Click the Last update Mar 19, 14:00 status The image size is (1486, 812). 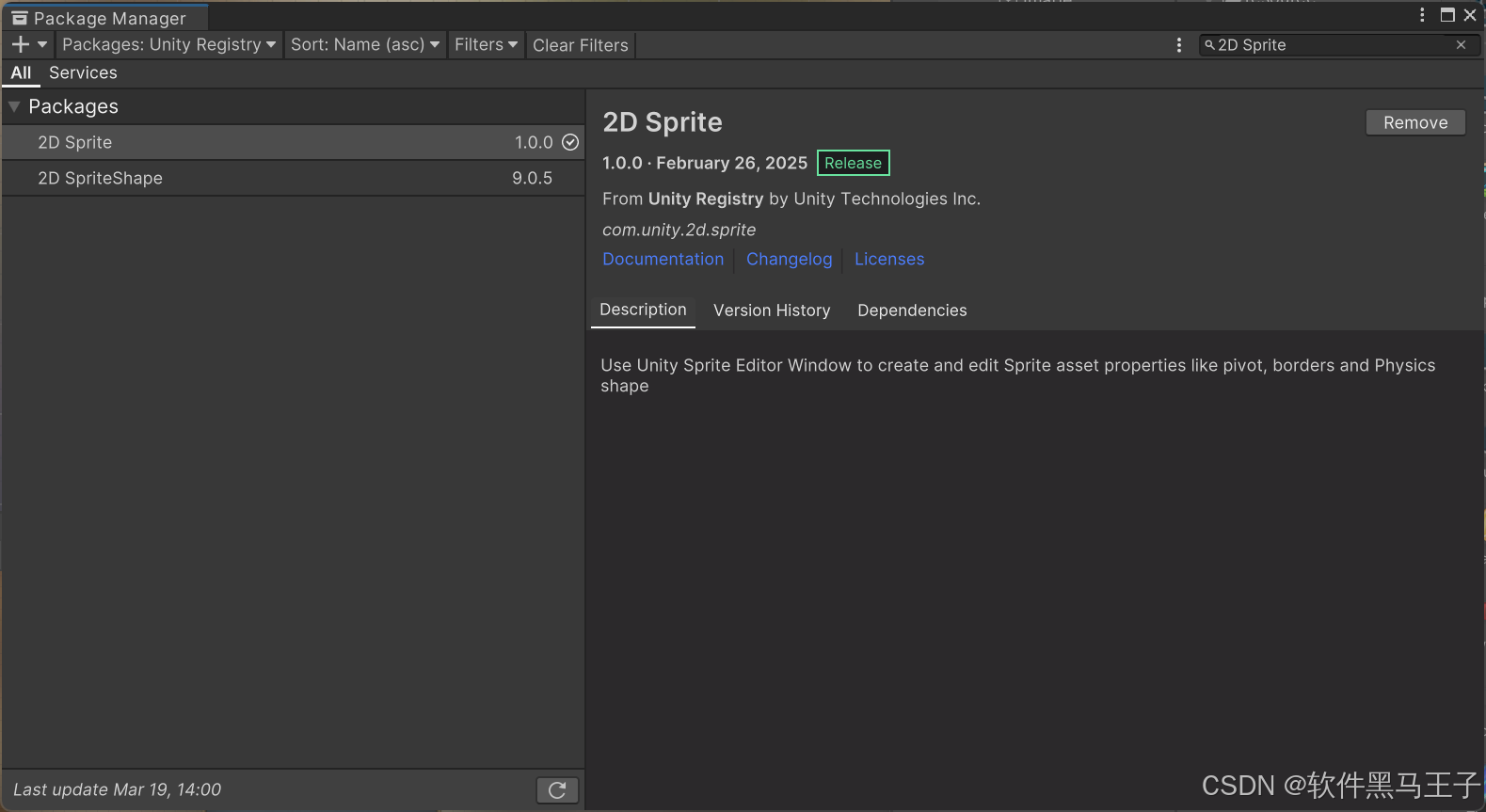[118, 789]
